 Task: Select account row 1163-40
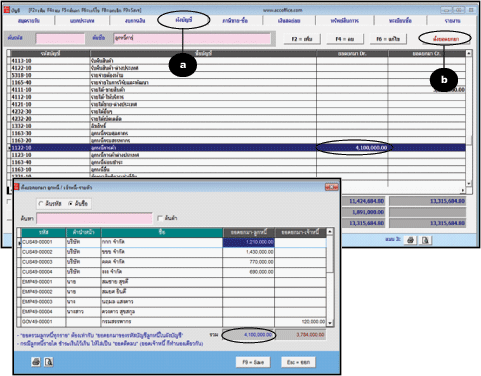(238, 162)
